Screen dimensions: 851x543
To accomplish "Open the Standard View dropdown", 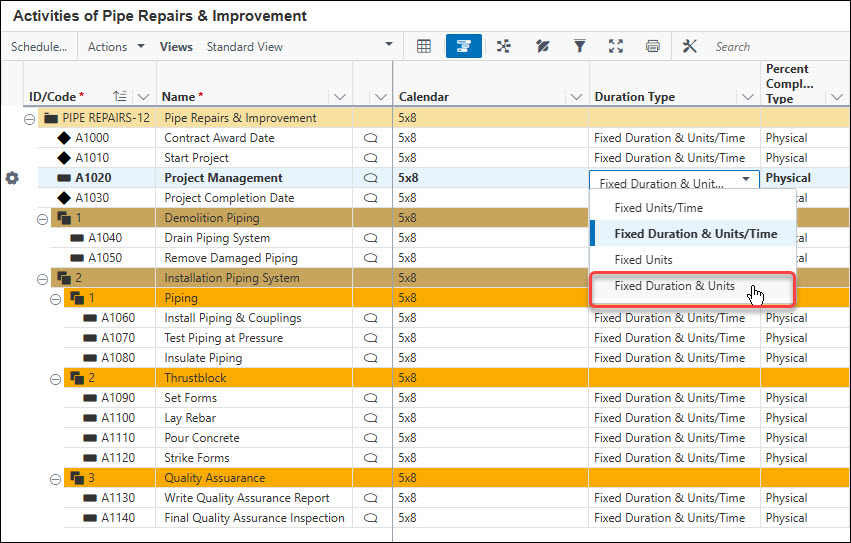I will [x=388, y=46].
